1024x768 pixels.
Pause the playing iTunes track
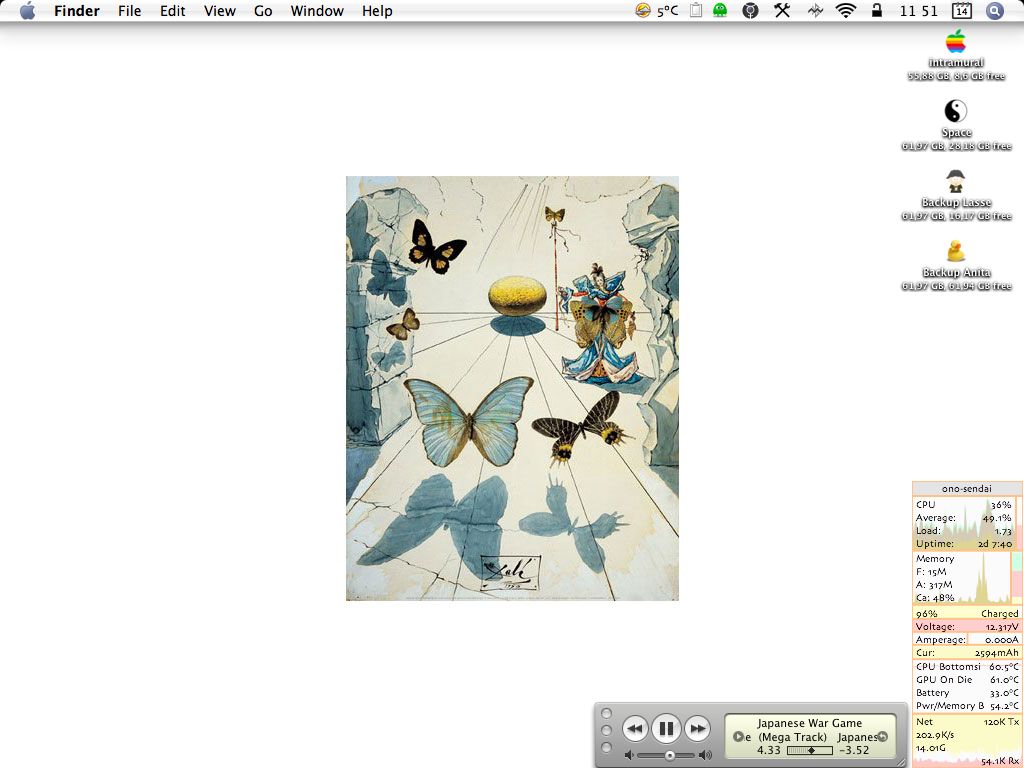pyautogui.click(x=666, y=728)
